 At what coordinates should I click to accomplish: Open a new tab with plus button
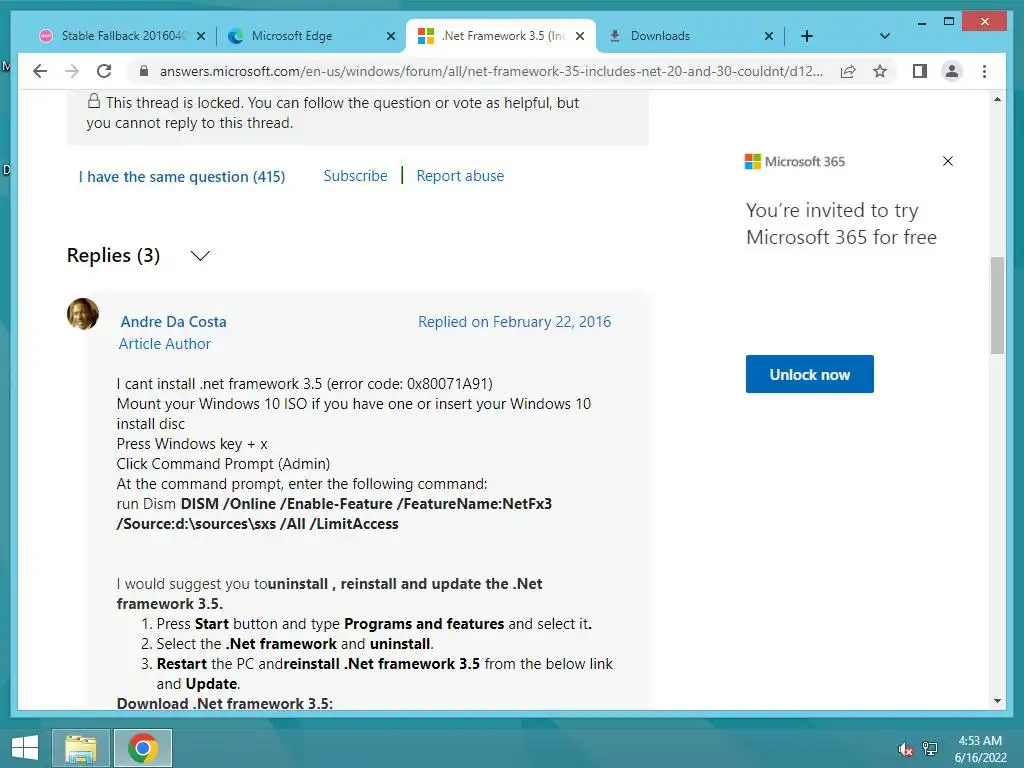tap(807, 36)
